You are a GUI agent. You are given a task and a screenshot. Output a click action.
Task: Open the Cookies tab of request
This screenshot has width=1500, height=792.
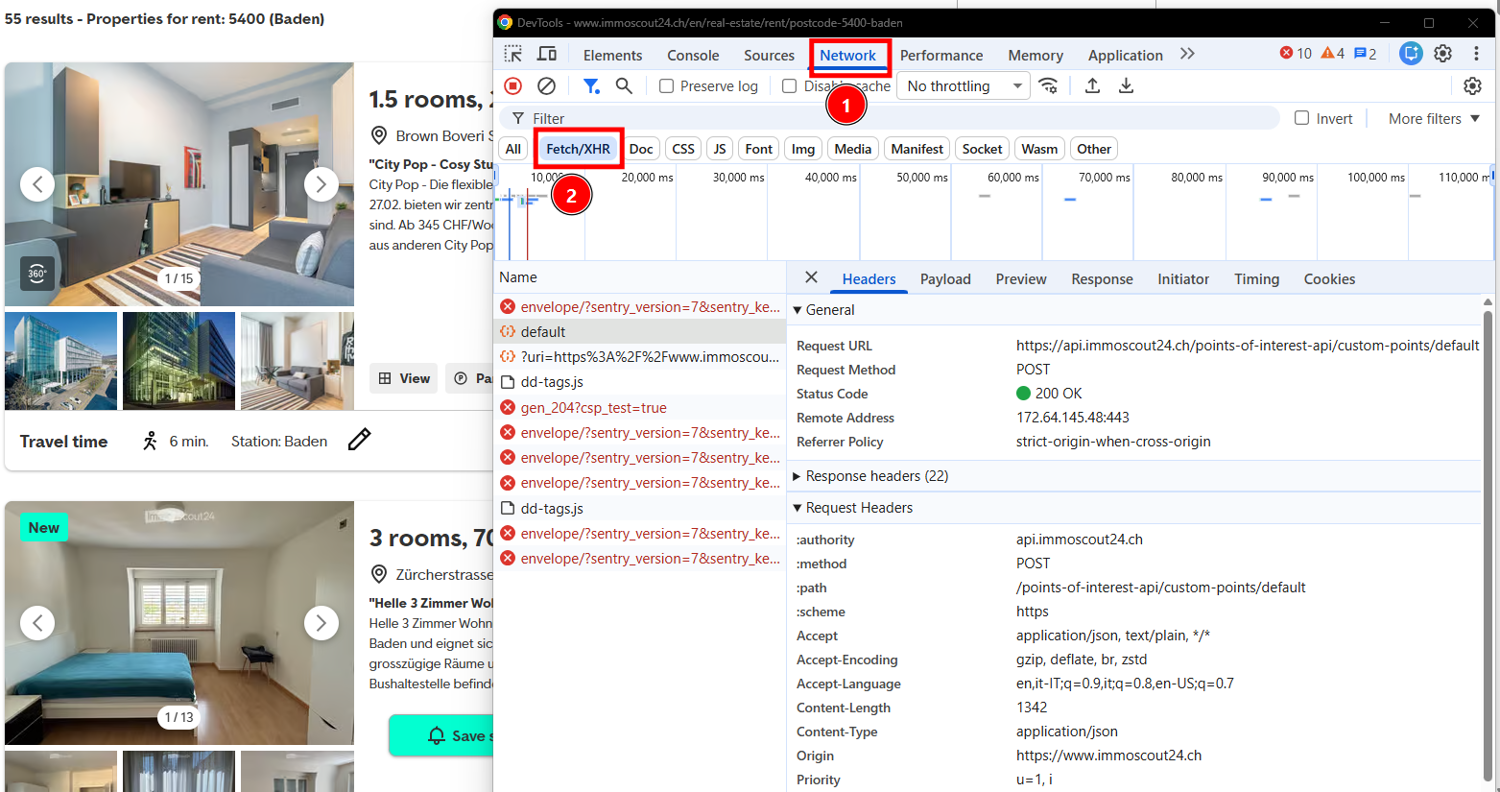(x=1329, y=279)
